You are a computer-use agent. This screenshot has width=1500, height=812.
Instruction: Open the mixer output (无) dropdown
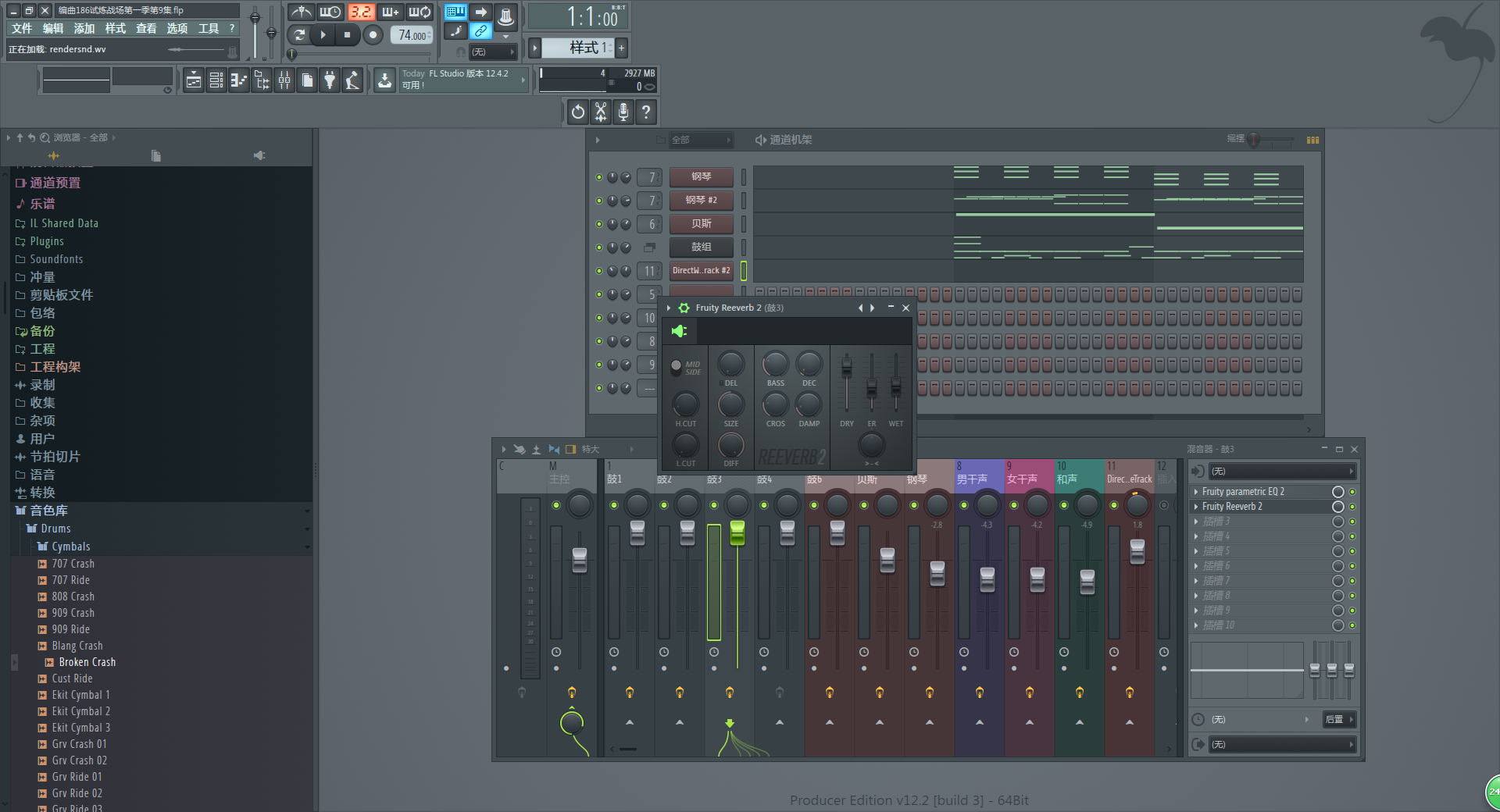1281,745
